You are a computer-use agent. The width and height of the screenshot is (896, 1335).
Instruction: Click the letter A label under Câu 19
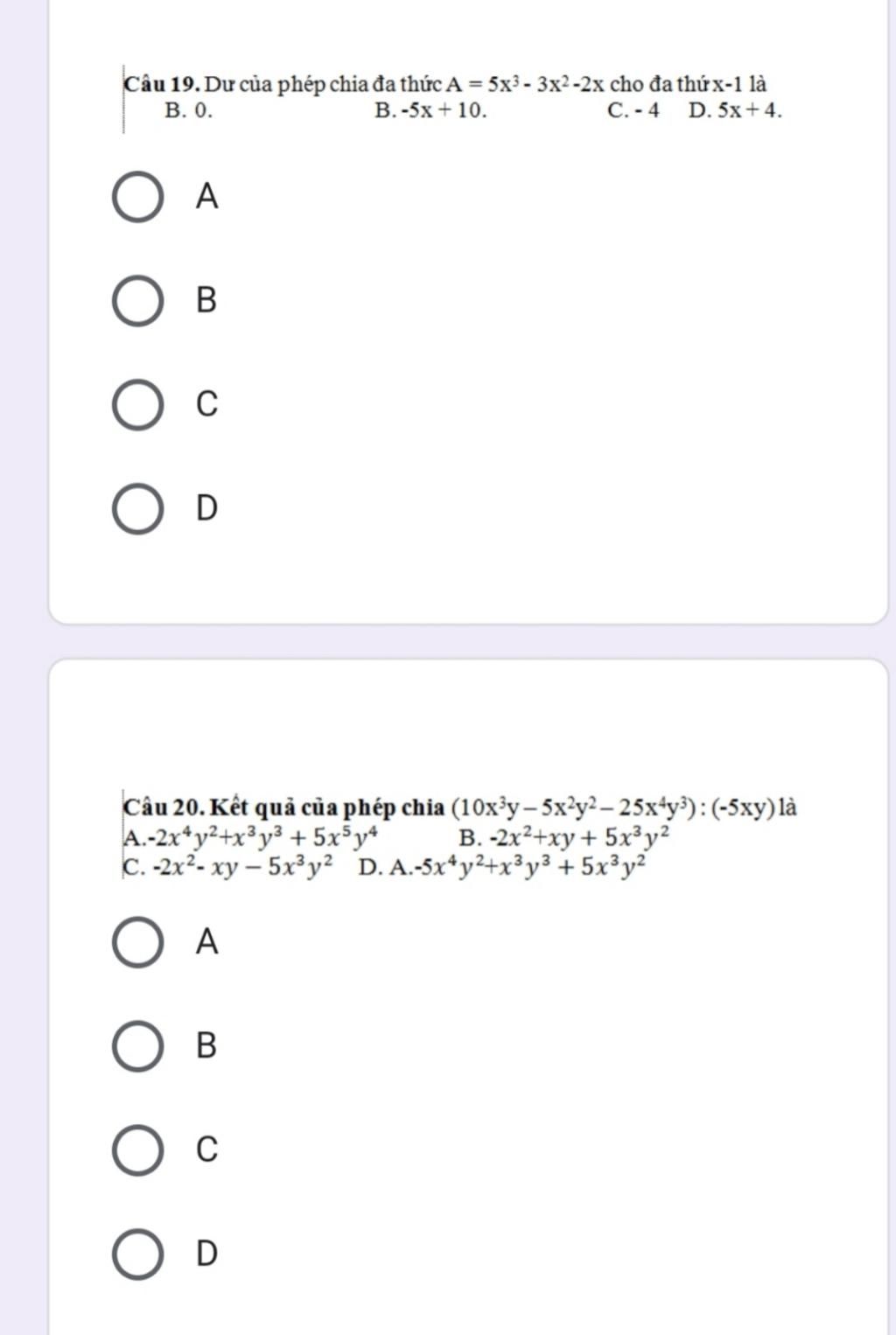[x=206, y=198]
